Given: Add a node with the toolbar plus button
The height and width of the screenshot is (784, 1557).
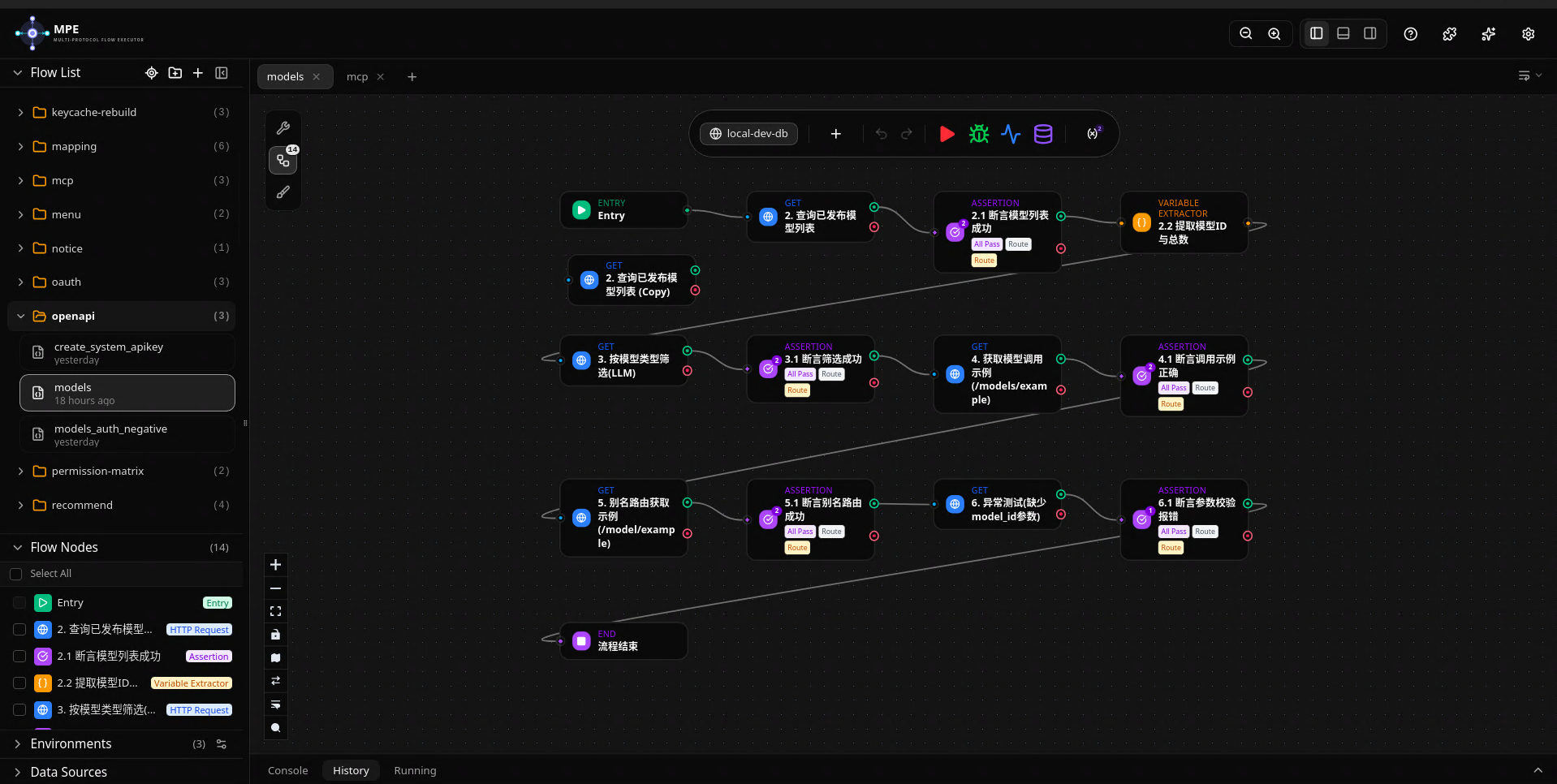Looking at the screenshot, I should pos(836,134).
